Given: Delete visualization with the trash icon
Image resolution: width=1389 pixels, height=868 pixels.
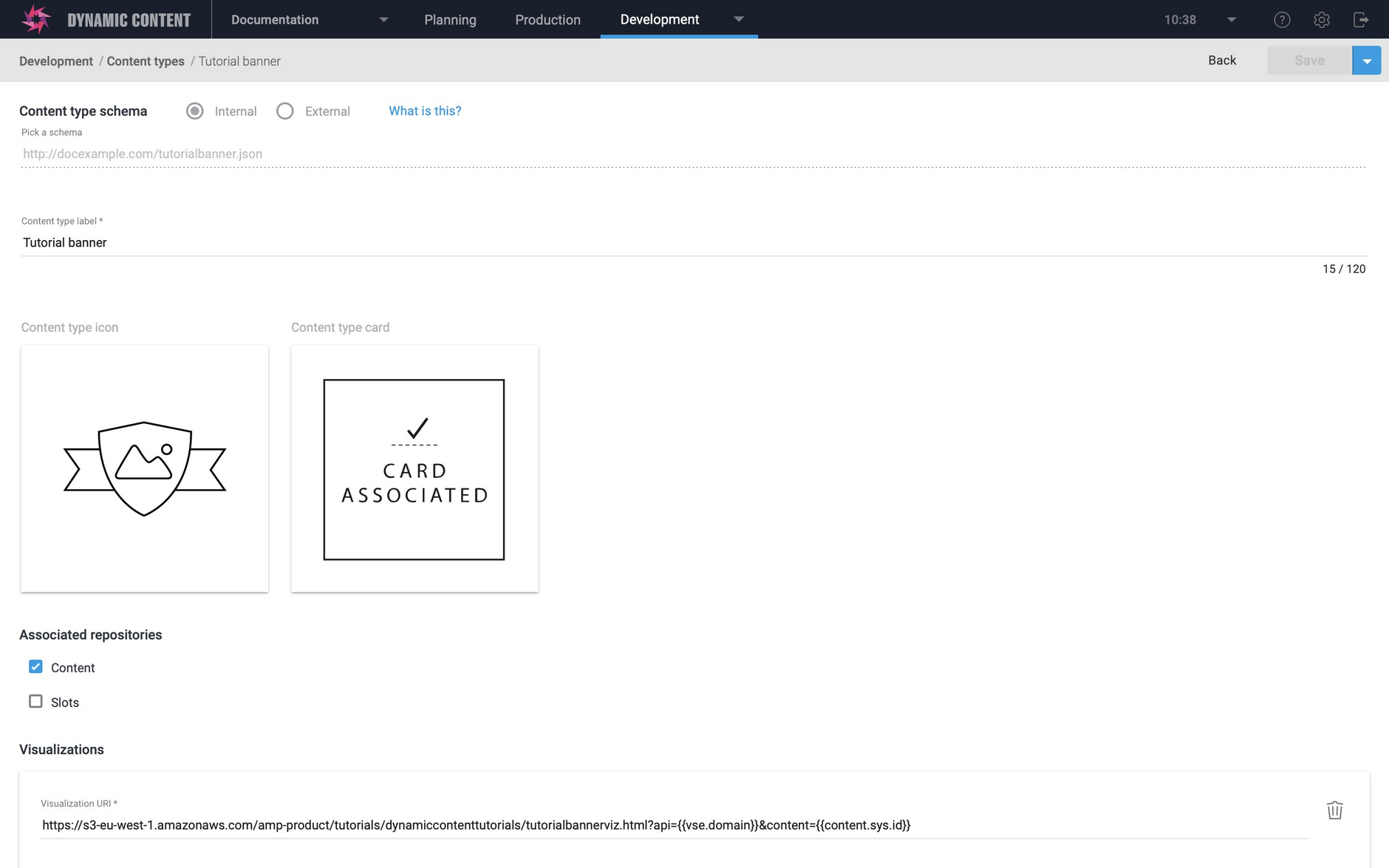Looking at the screenshot, I should [1334, 810].
